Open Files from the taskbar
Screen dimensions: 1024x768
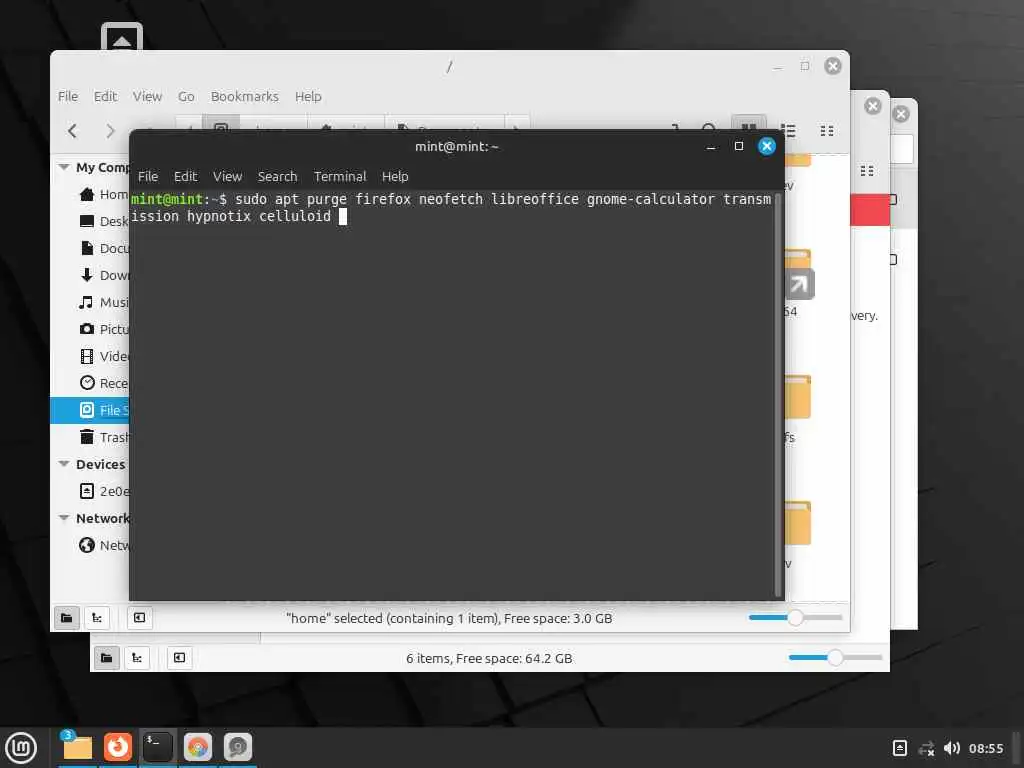(x=77, y=747)
